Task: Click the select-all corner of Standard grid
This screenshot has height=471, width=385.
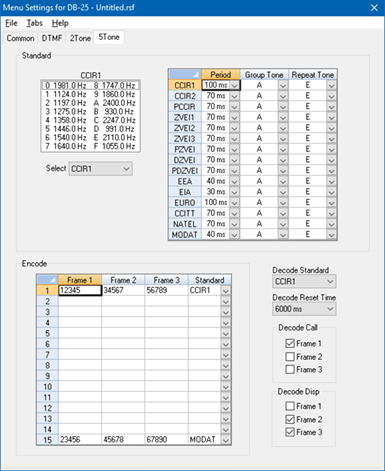Action: pos(185,75)
